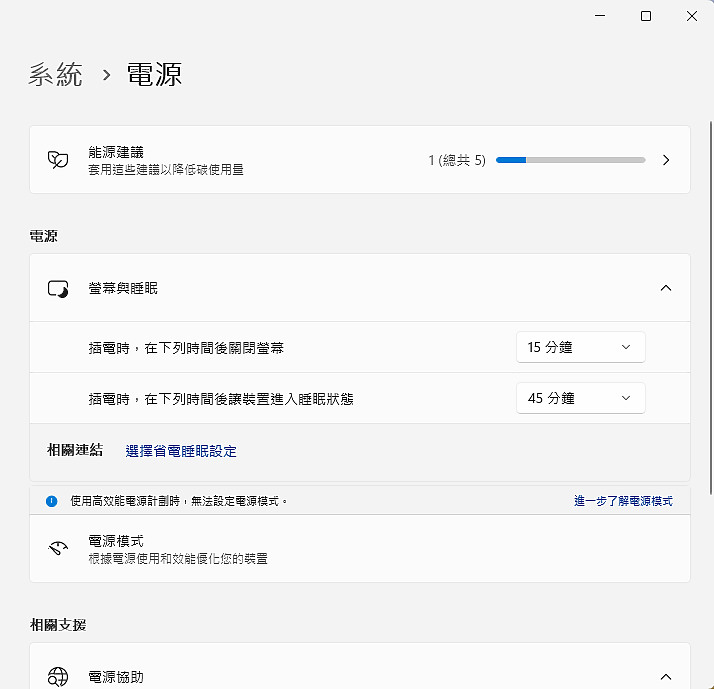Click the 電源 breadcrumb title
Image resolution: width=714 pixels, height=689 pixels.
tap(154, 75)
